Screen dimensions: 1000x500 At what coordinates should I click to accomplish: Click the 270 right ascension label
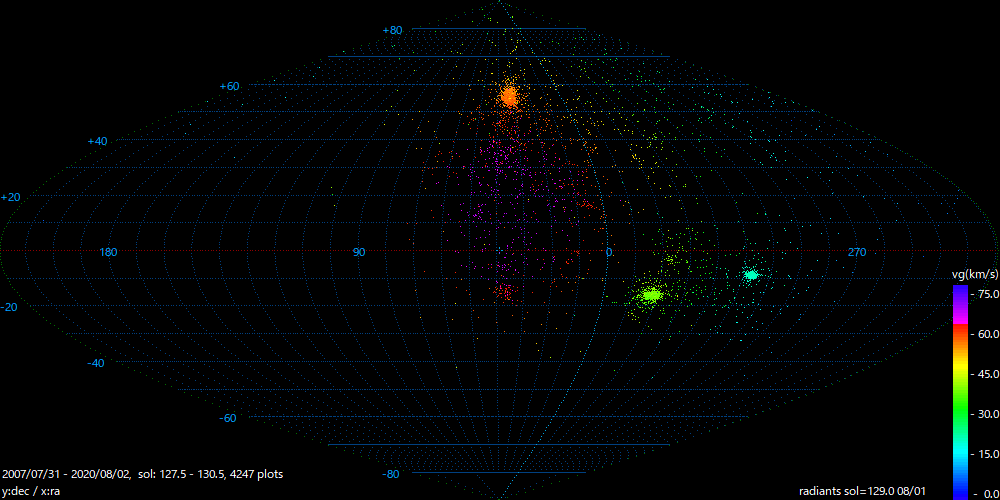coord(857,252)
